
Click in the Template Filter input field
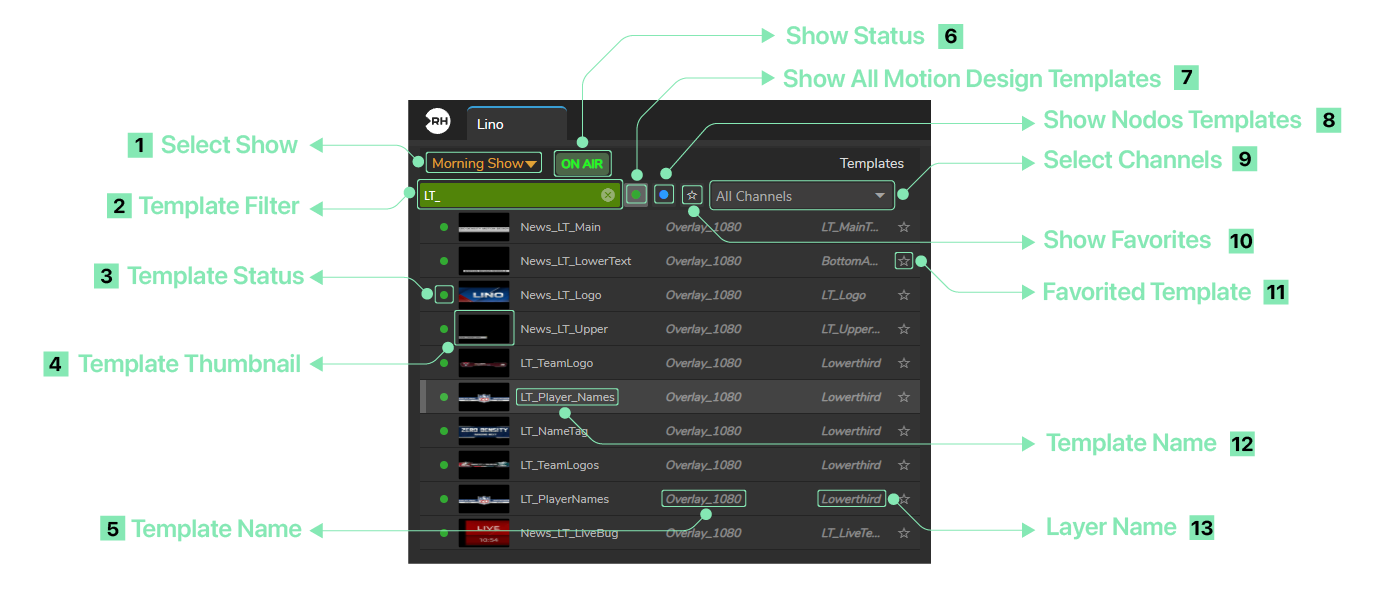coord(510,196)
